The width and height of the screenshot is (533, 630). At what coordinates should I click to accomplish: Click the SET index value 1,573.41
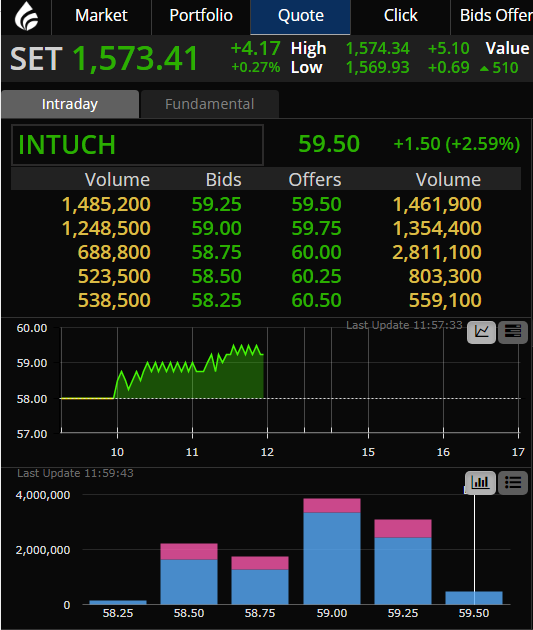pyautogui.click(x=135, y=59)
